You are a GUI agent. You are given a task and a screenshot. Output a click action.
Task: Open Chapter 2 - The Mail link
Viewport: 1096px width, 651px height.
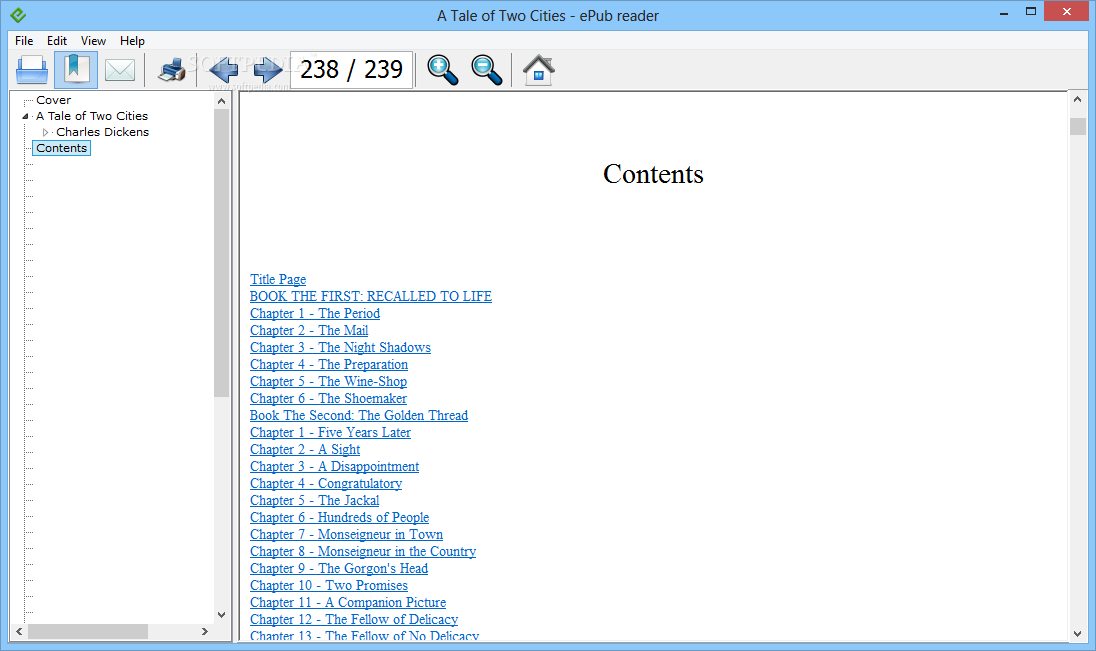(x=309, y=331)
